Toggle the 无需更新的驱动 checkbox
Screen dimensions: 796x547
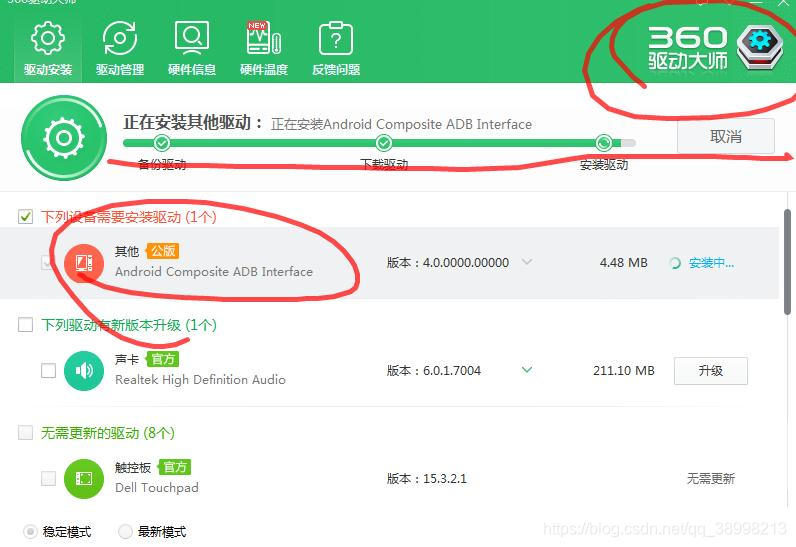click(25, 432)
